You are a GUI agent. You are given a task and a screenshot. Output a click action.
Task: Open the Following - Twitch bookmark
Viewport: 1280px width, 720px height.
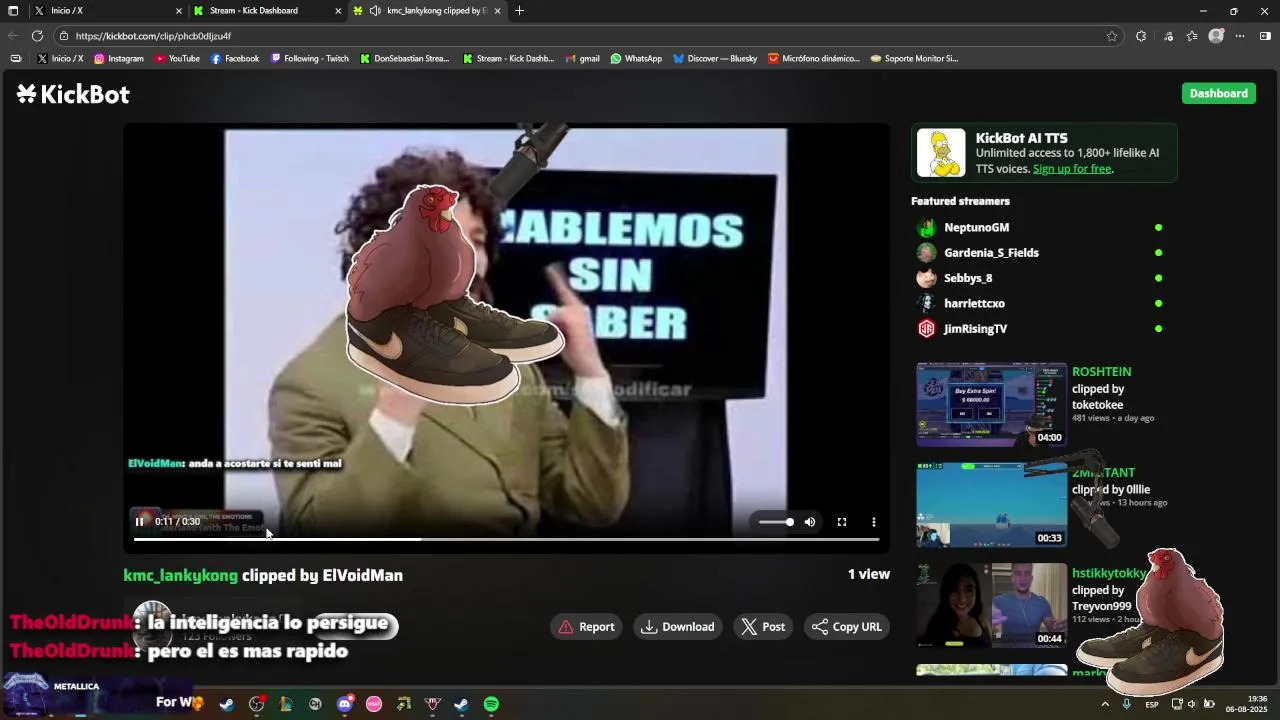click(310, 59)
